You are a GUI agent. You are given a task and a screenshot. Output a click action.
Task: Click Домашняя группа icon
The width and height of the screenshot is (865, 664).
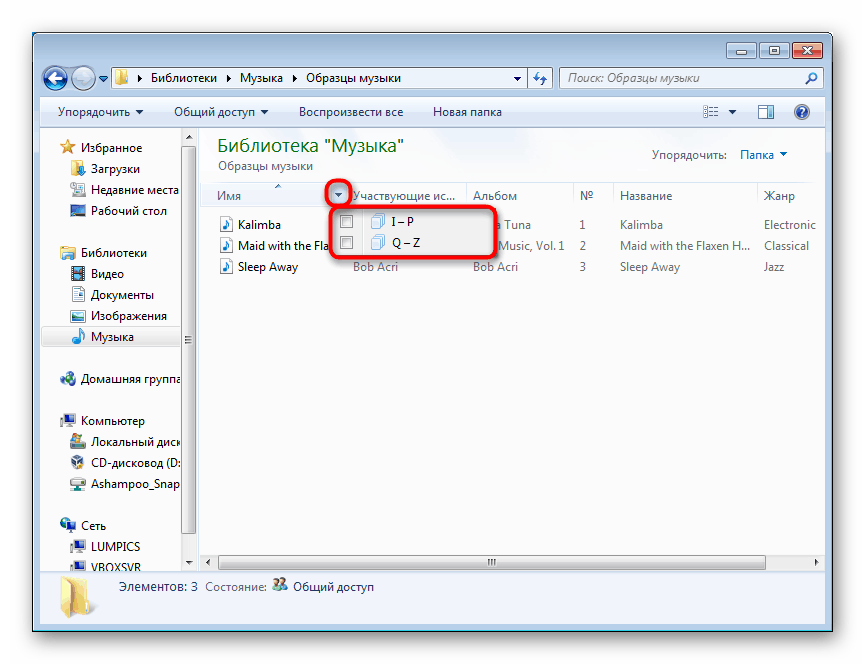(x=68, y=379)
